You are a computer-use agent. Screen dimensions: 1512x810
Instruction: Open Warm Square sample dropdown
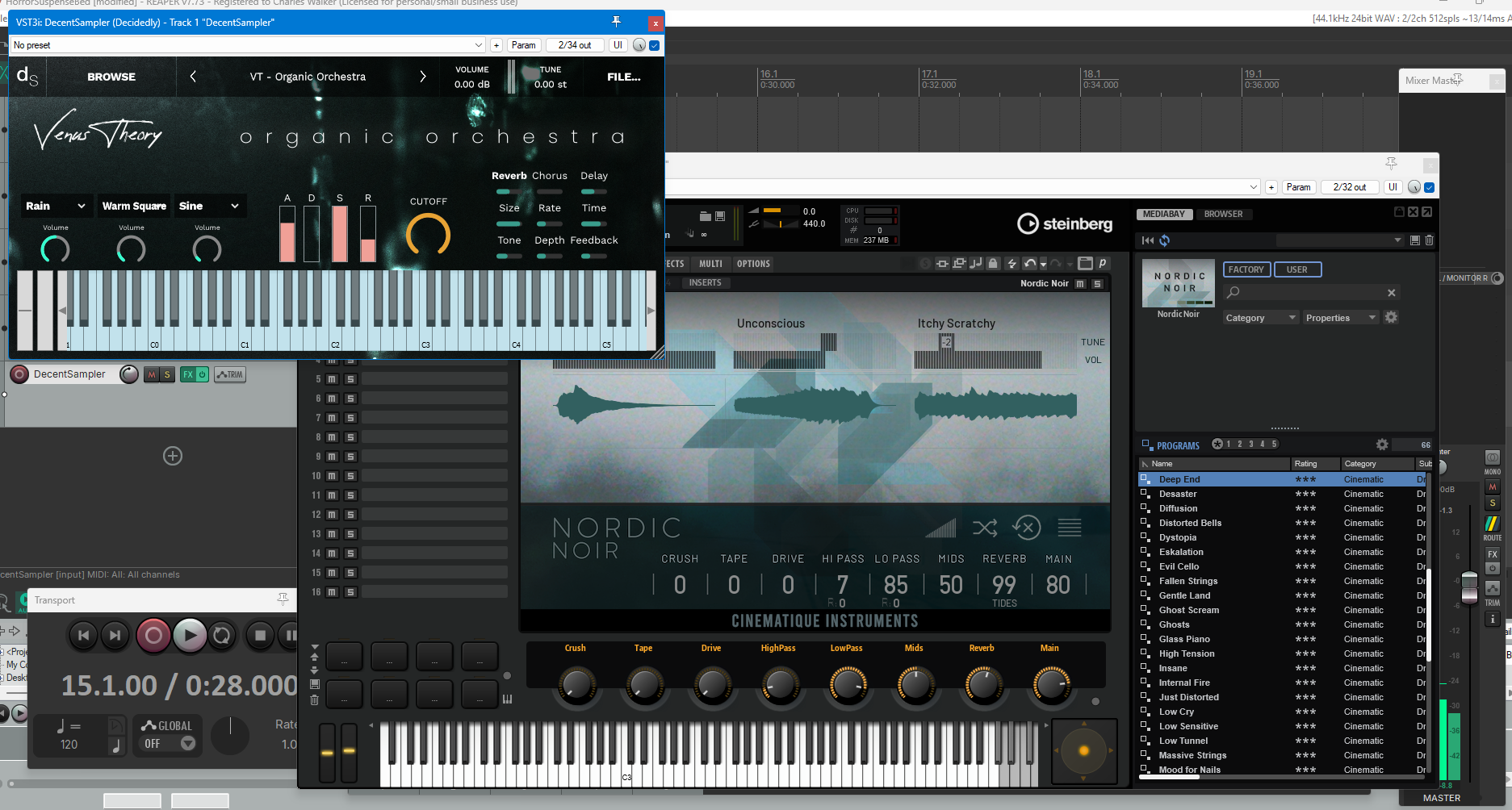[134, 206]
